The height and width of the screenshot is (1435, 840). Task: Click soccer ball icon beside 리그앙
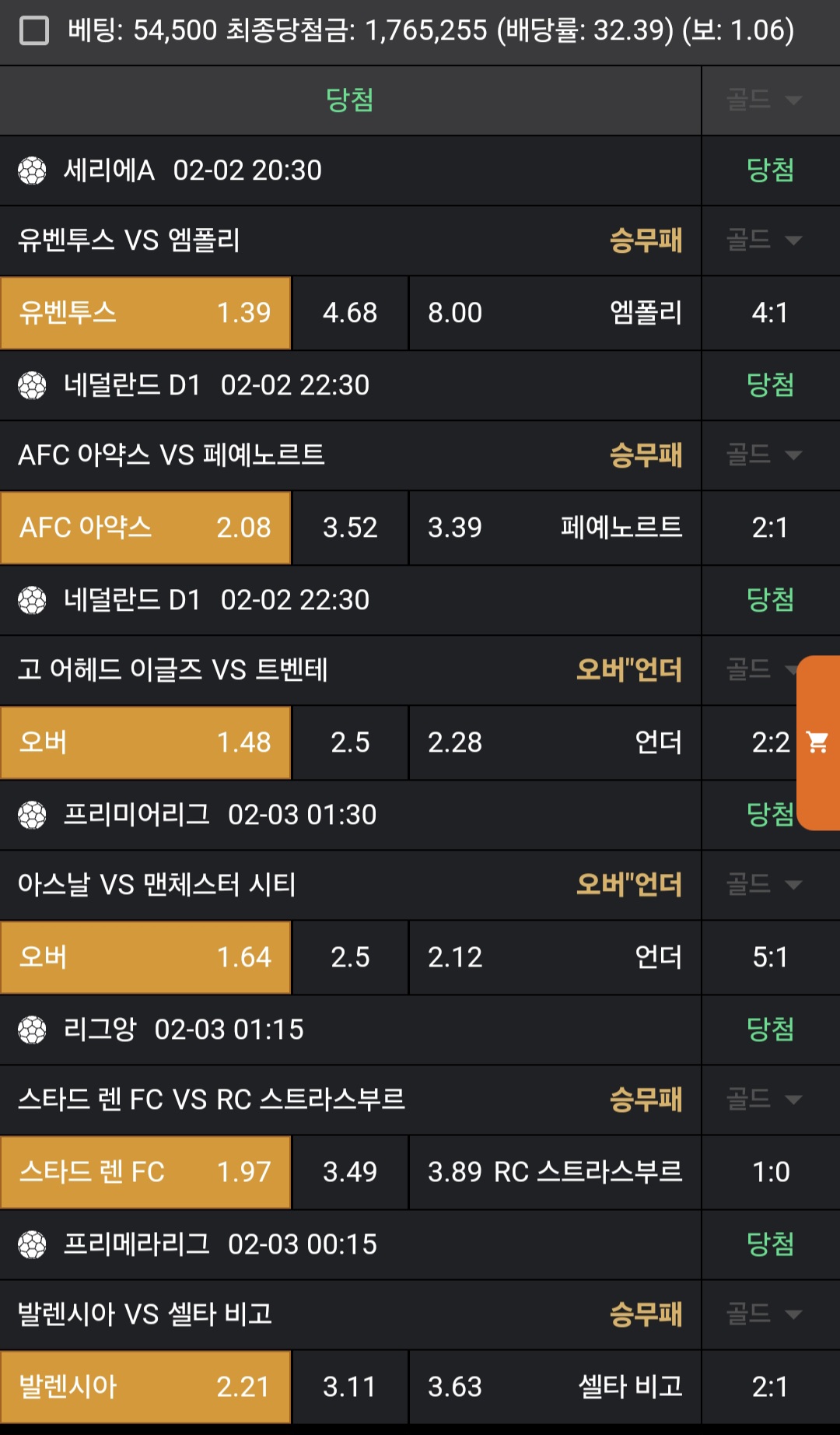(x=32, y=1030)
